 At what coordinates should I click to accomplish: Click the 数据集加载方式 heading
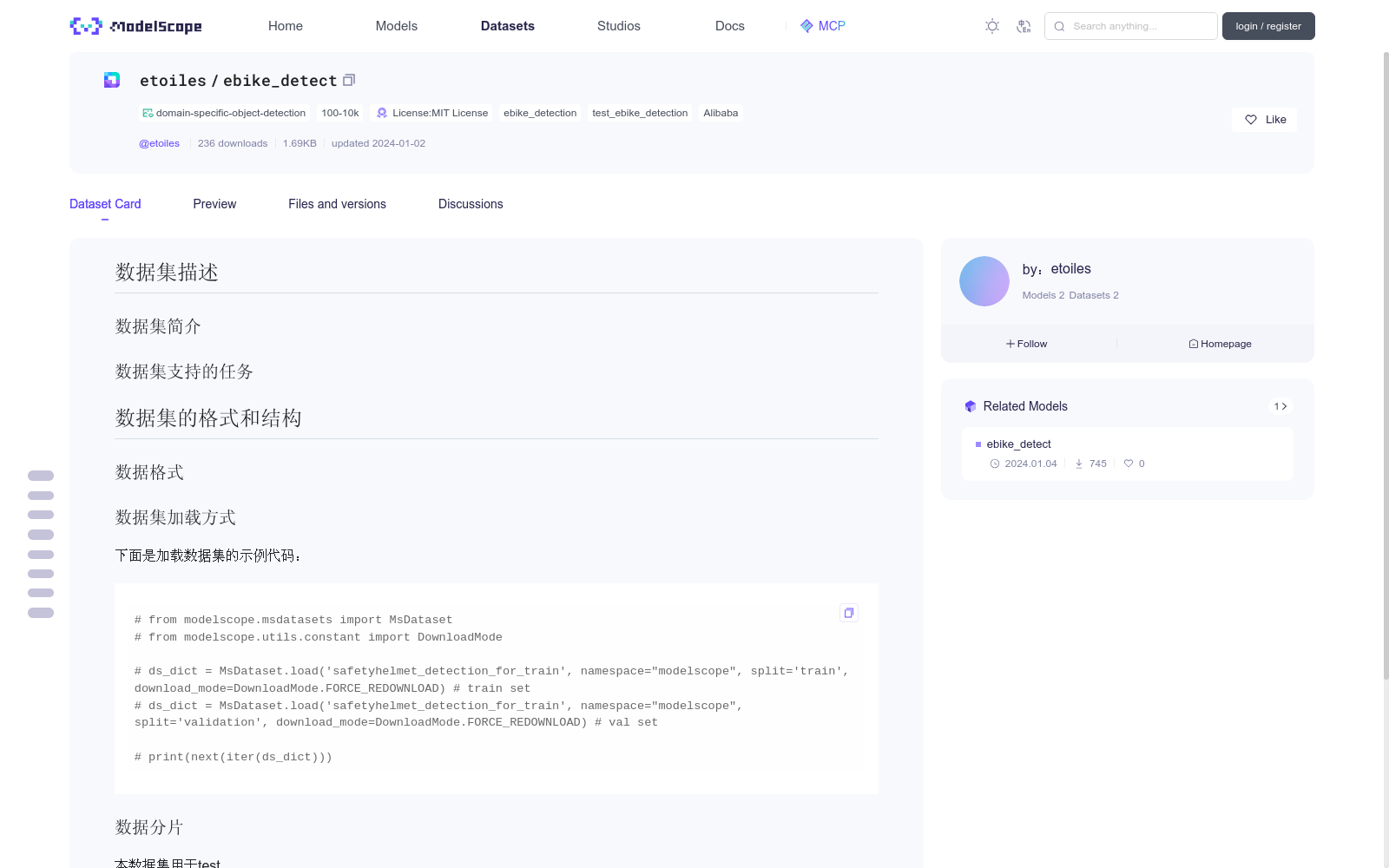pyautogui.click(x=175, y=517)
